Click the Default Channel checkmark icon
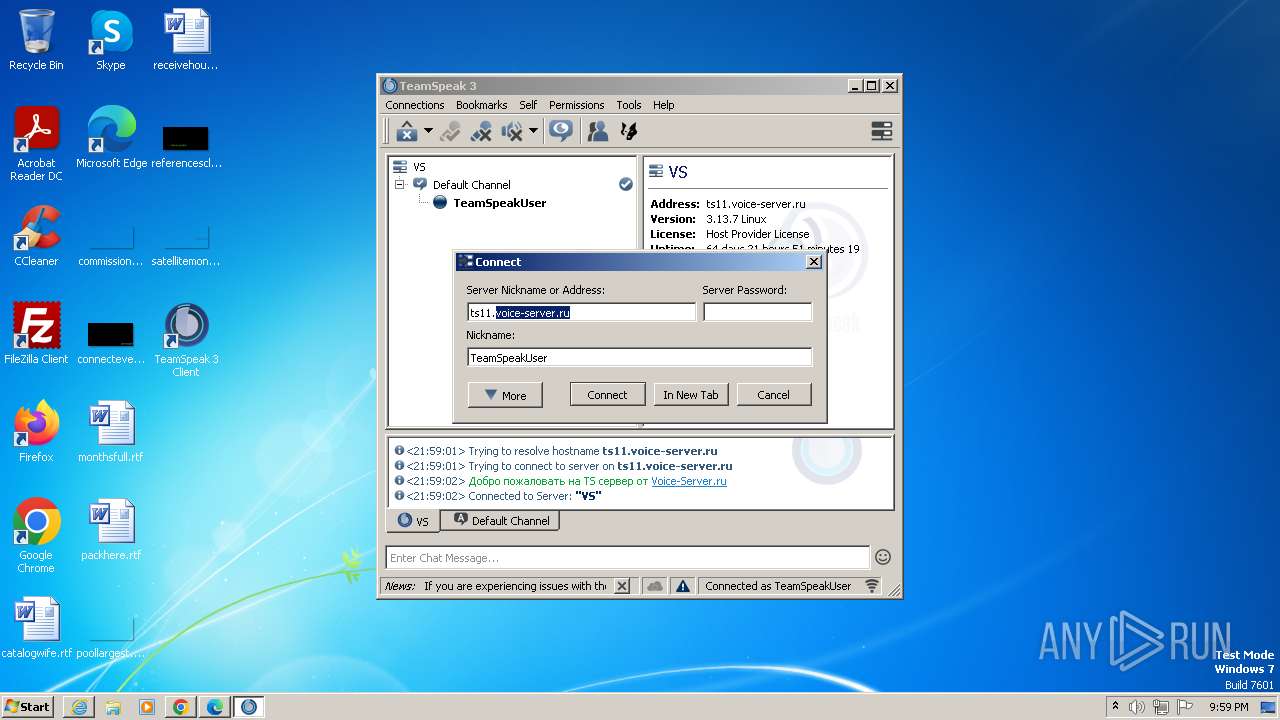 626,184
